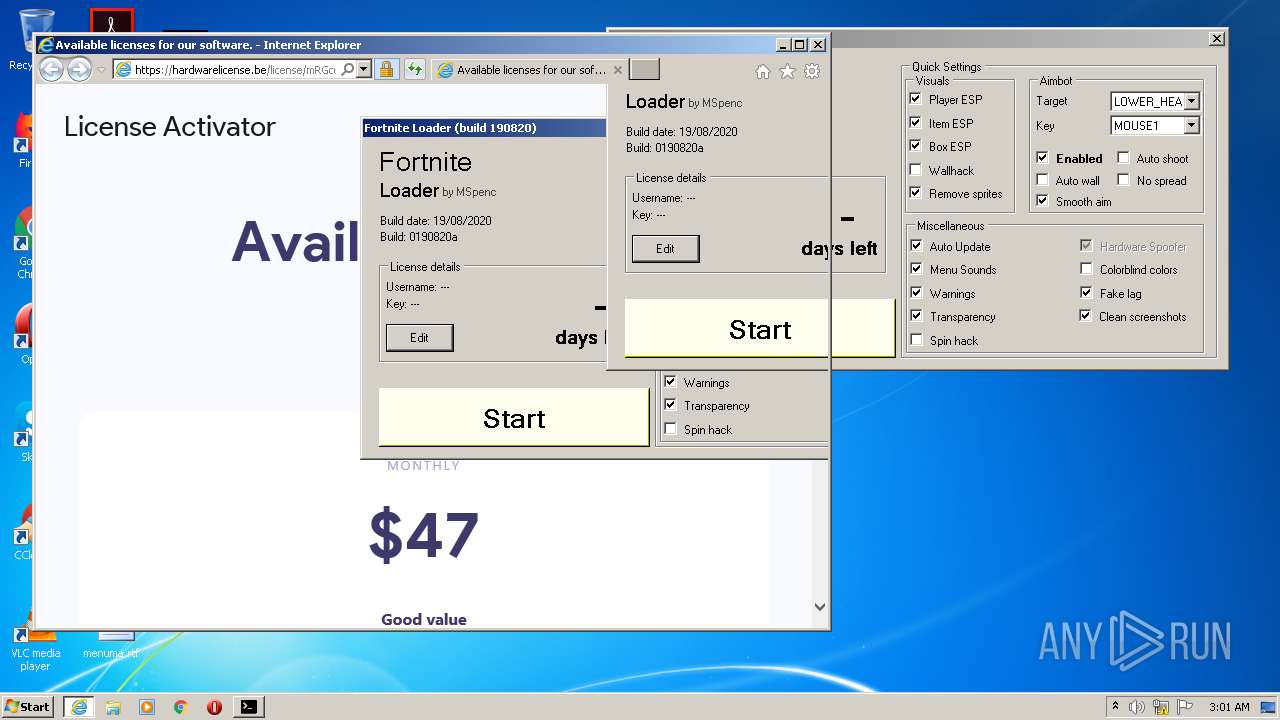Click the search magnifier in IE address bar
The height and width of the screenshot is (720, 1280).
point(347,70)
